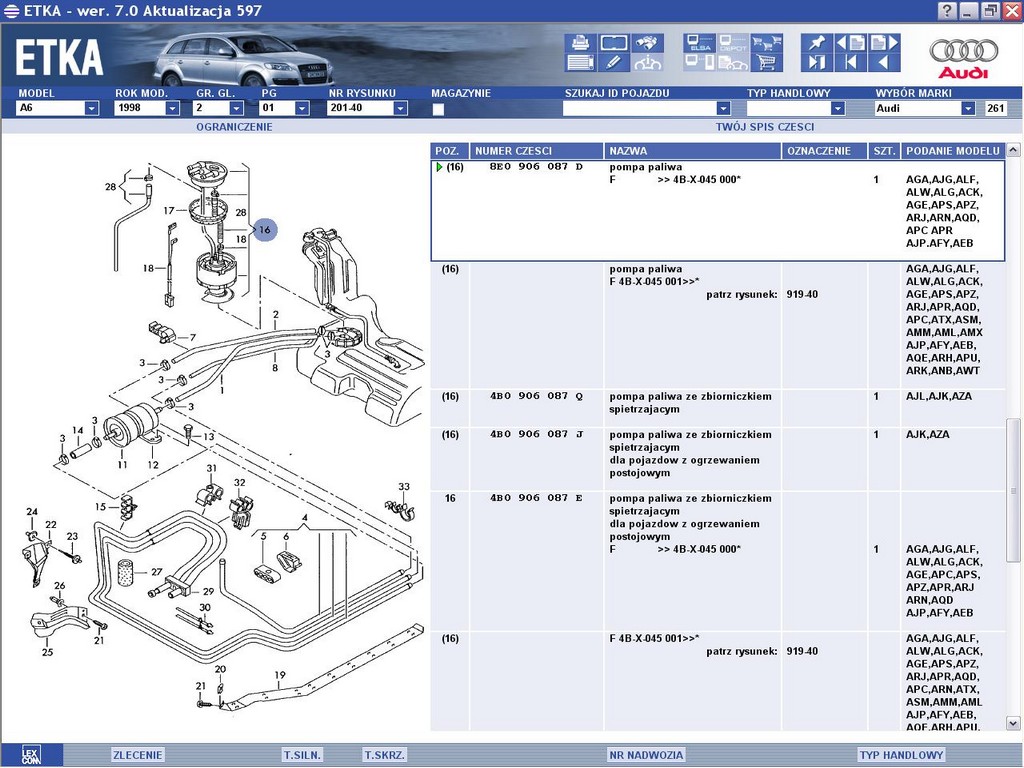The width and height of the screenshot is (1024, 768).
Task: Click the OGRANICZENIE link
Action: (x=234, y=127)
